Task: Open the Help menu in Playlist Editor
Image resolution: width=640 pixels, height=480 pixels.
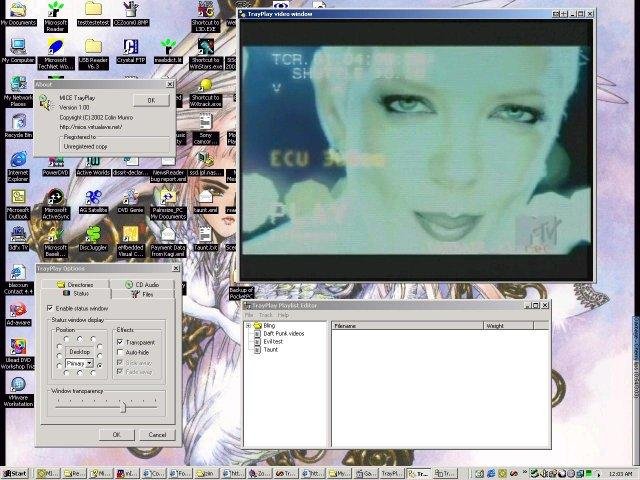Action: pos(283,315)
